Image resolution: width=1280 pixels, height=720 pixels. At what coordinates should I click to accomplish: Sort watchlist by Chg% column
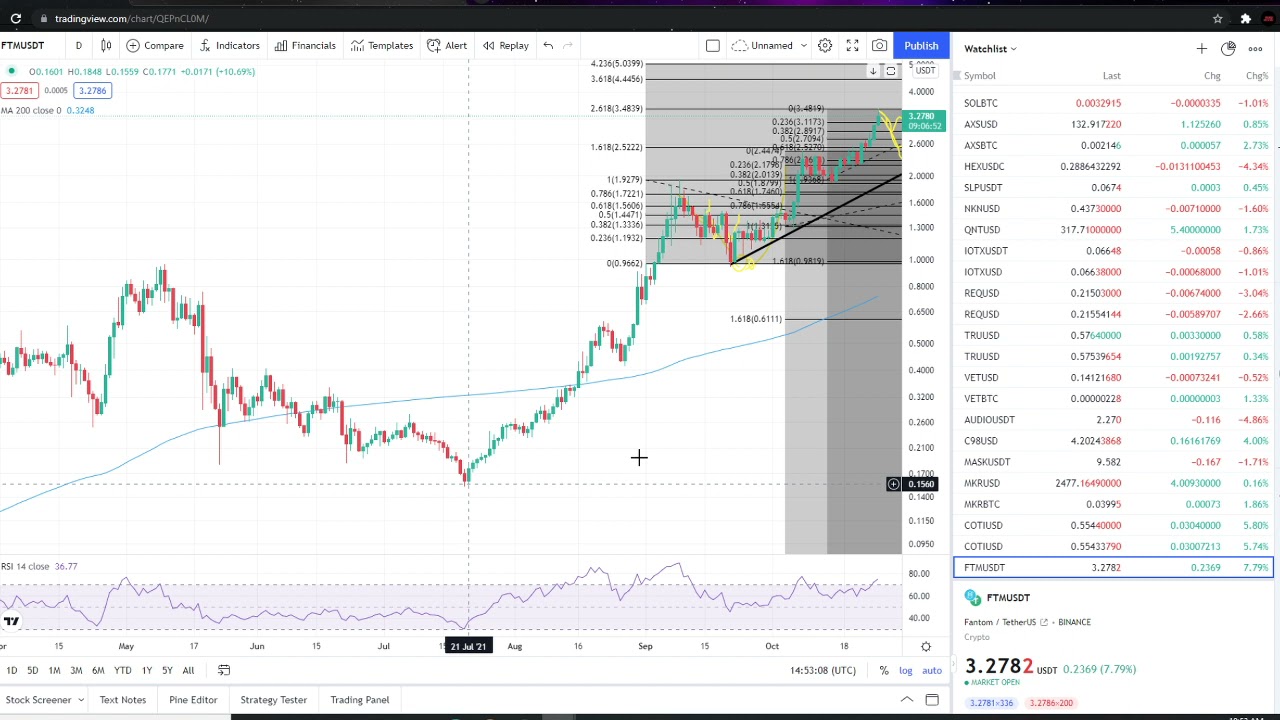tap(1257, 75)
